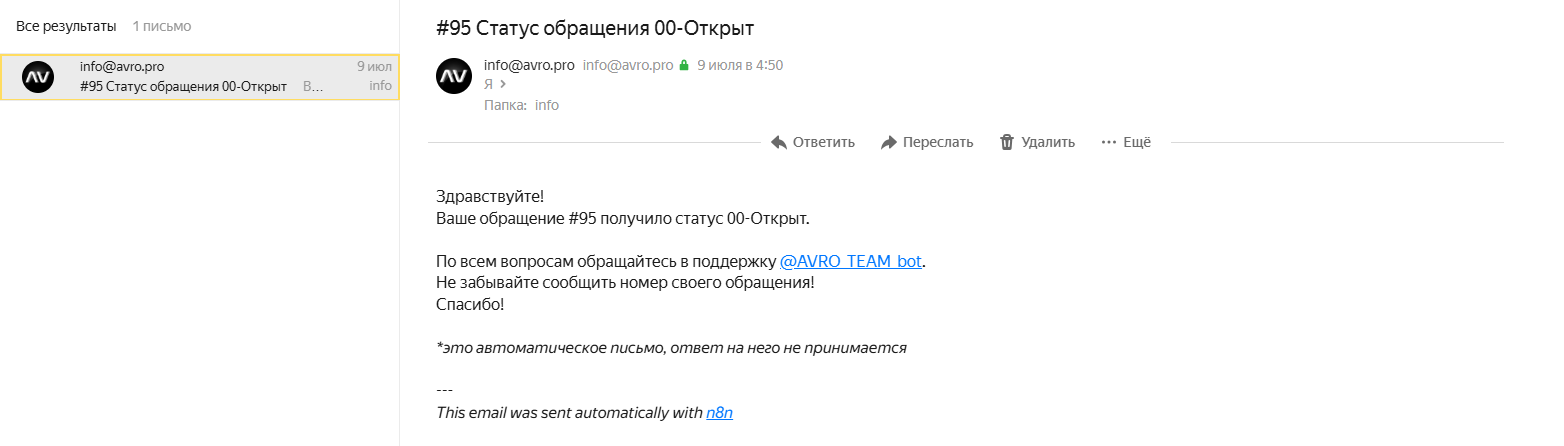Click the date 9 июля в 4:50
Image resolution: width=1564 pixels, height=446 pixels.
click(x=740, y=65)
